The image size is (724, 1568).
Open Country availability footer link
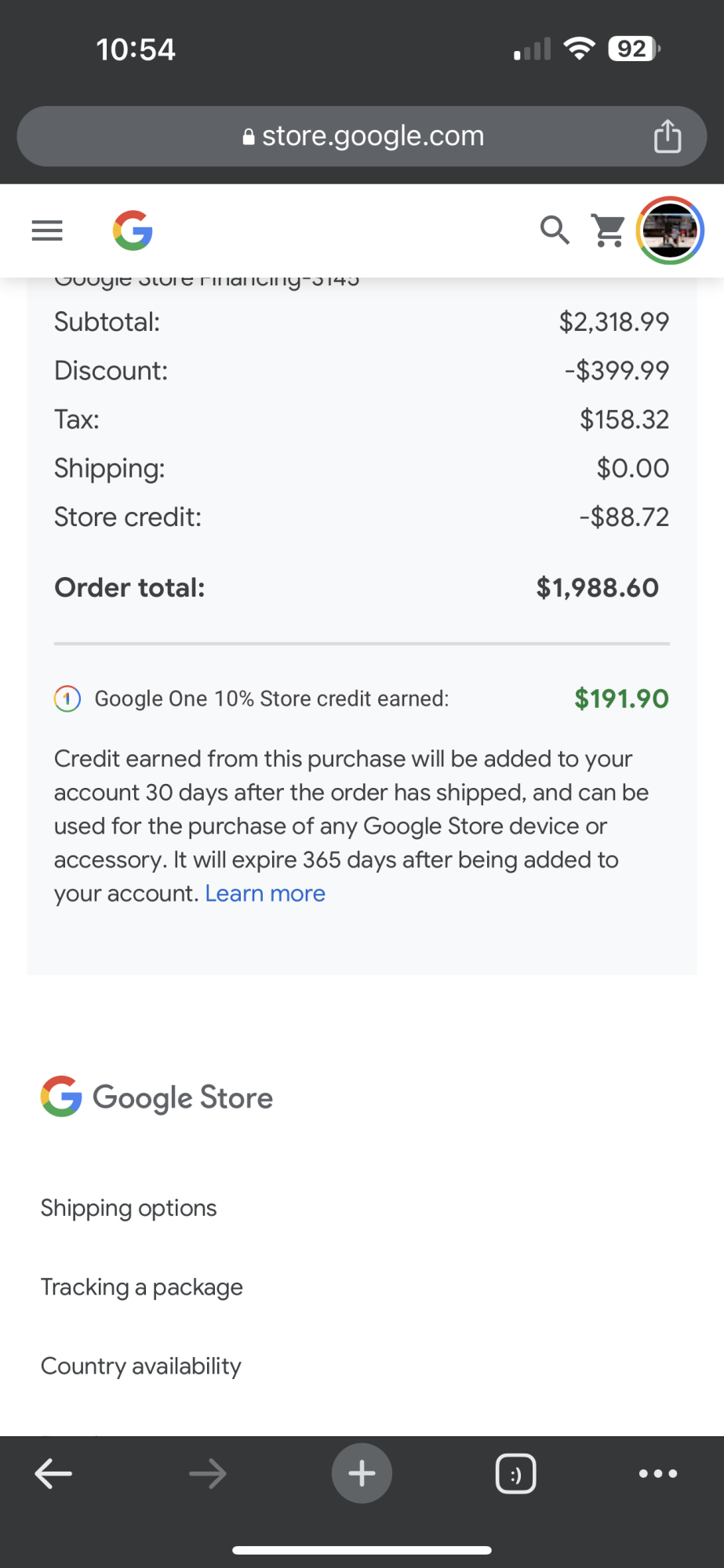(x=141, y=1367)
